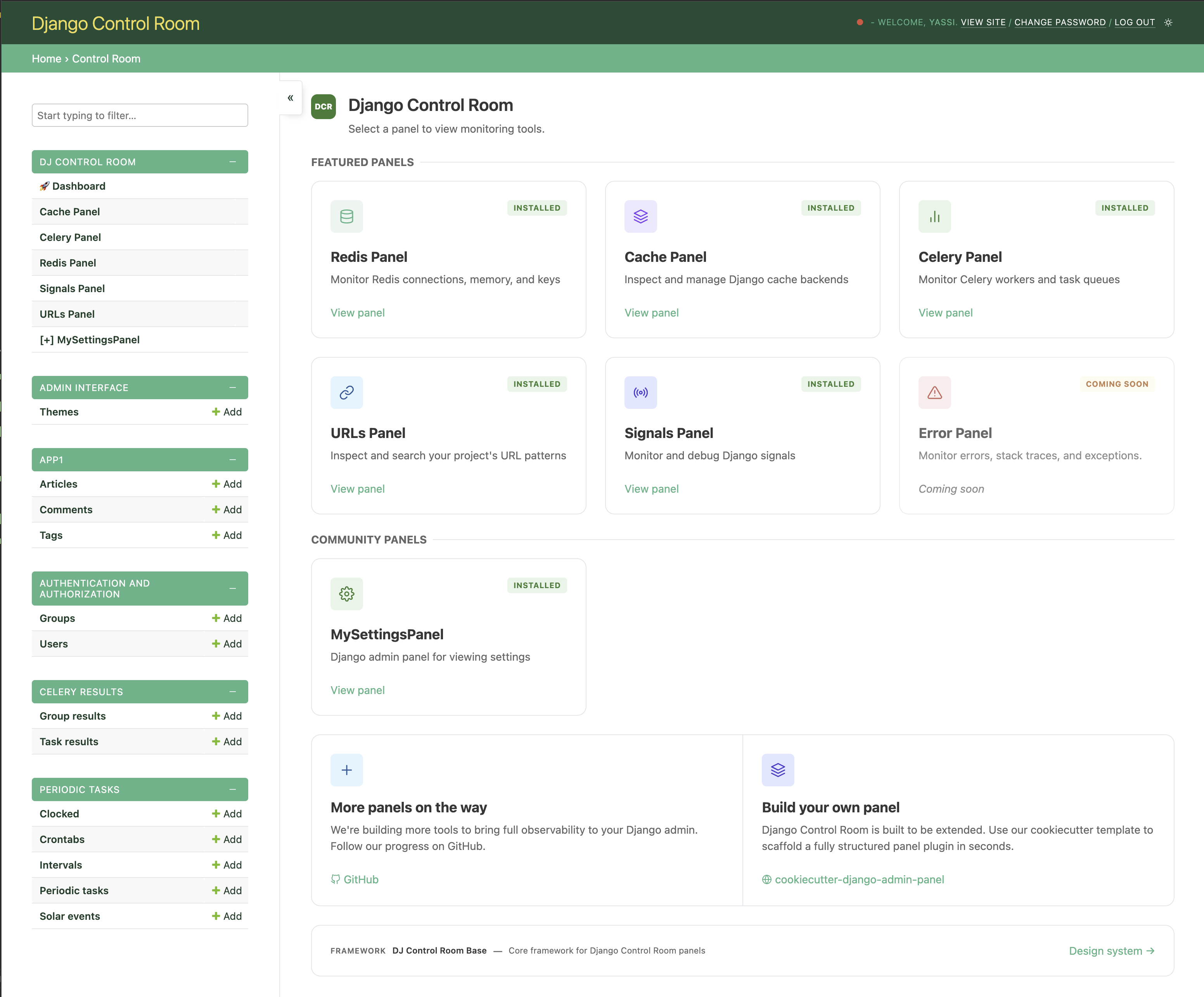The image size is (1204, 997).
Task: Click the plus icon for Users Add
Action: pyautogui.click(x=216, y=644)
